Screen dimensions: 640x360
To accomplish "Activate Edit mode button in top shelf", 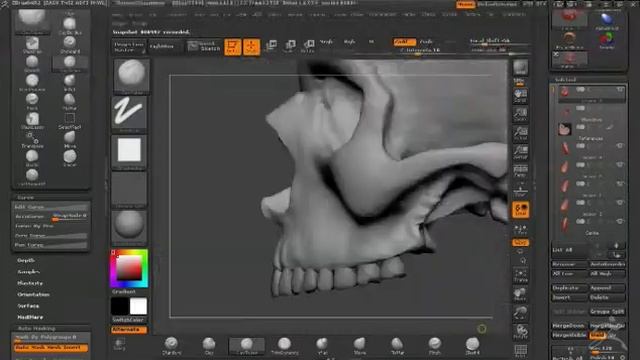I will coord(233,47).
